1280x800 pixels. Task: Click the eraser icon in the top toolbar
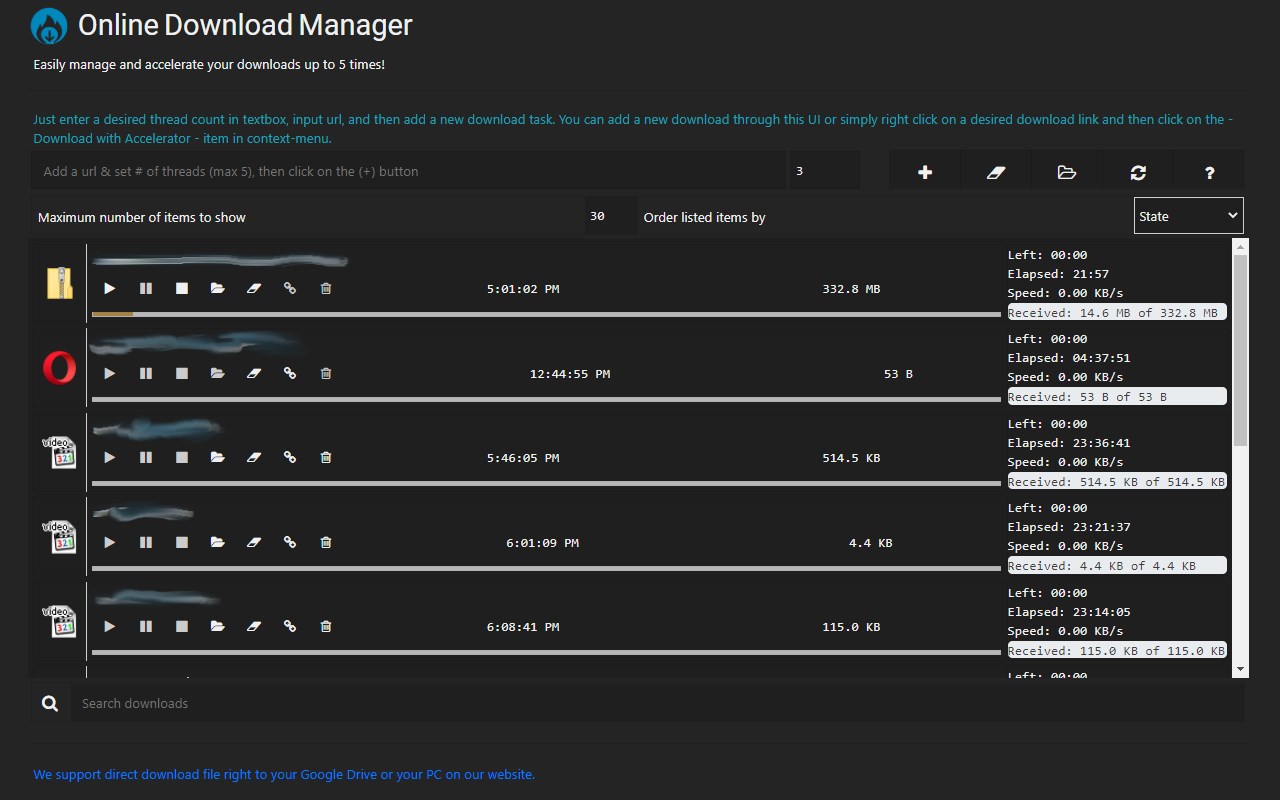click(995, 172)
